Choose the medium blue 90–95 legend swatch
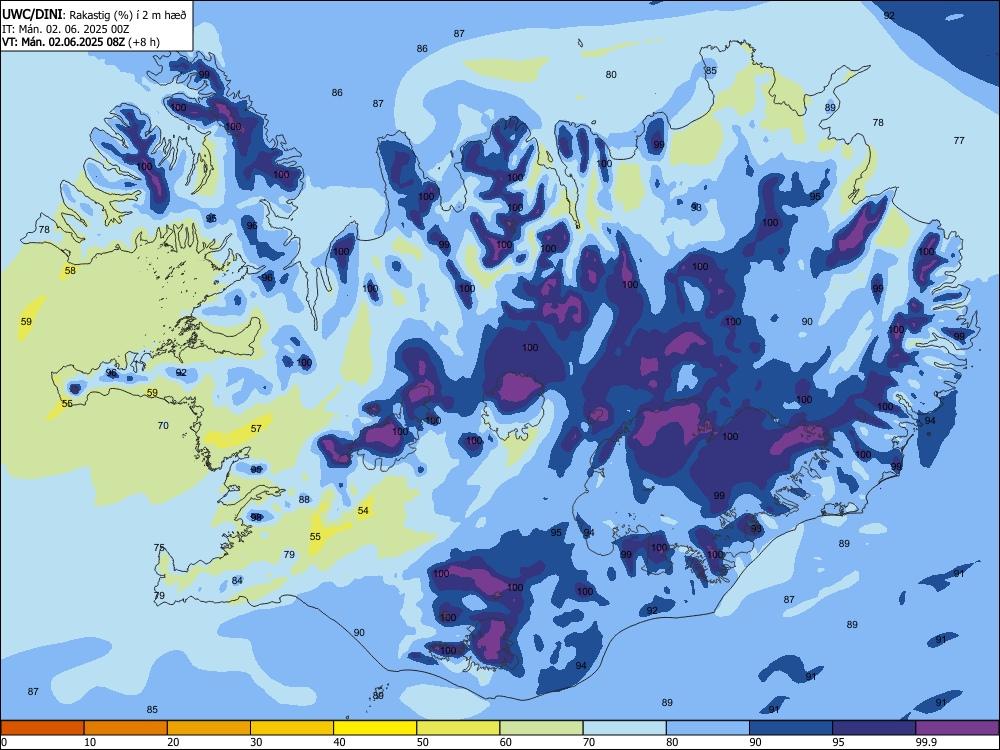 pyautogui.click(x=791, y=728)
